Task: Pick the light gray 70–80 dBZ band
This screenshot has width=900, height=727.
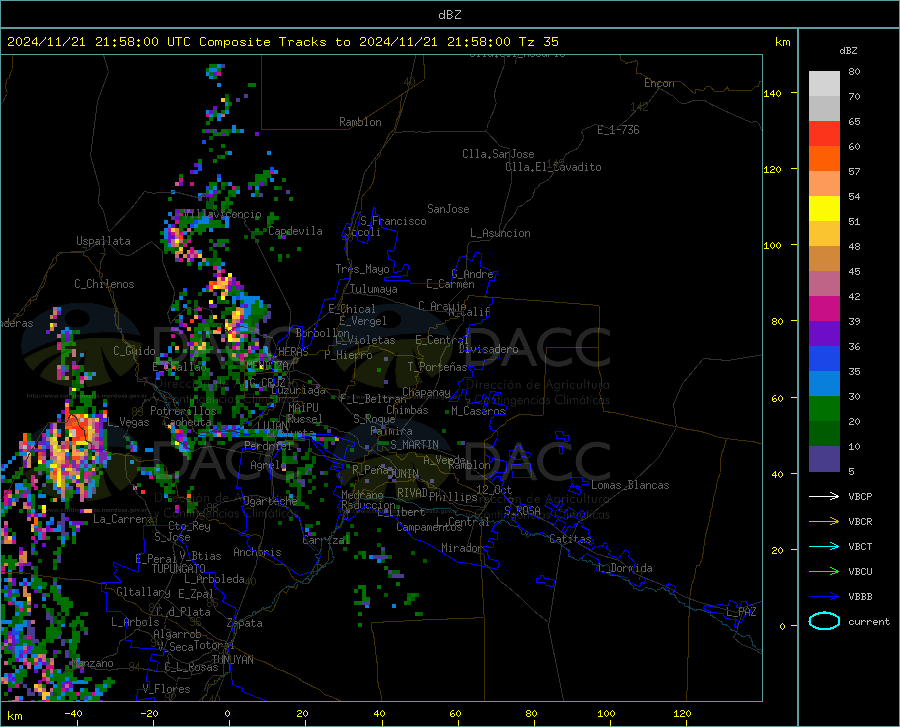Action: click(x=824, y=84)
